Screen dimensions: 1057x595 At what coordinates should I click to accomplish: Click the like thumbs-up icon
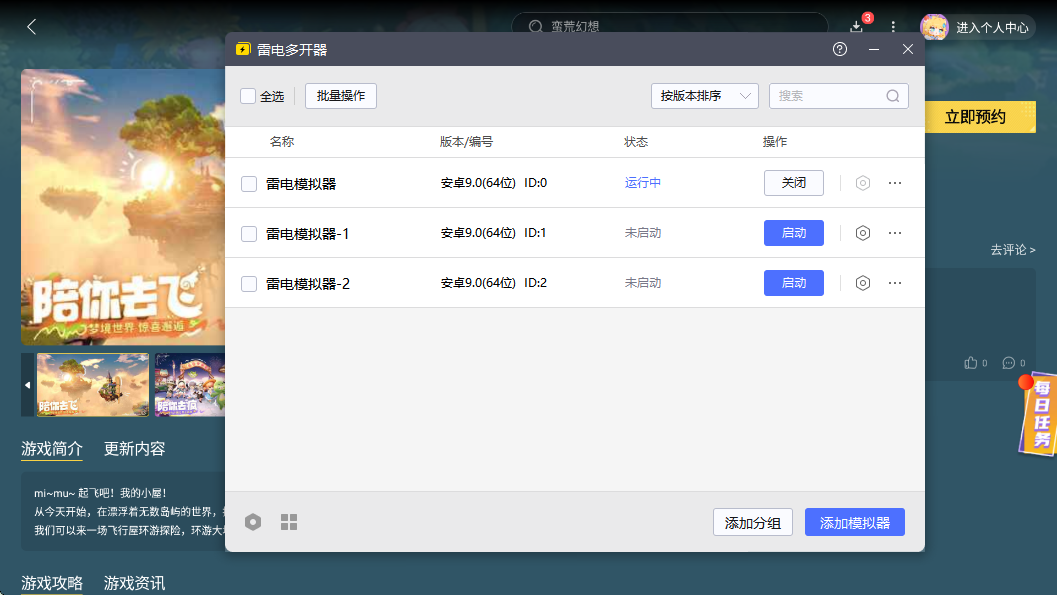969,362
